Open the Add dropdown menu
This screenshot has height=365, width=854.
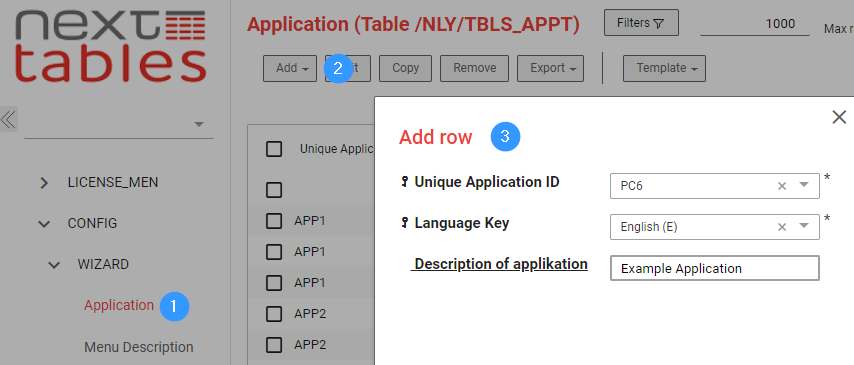coord(290,68)
